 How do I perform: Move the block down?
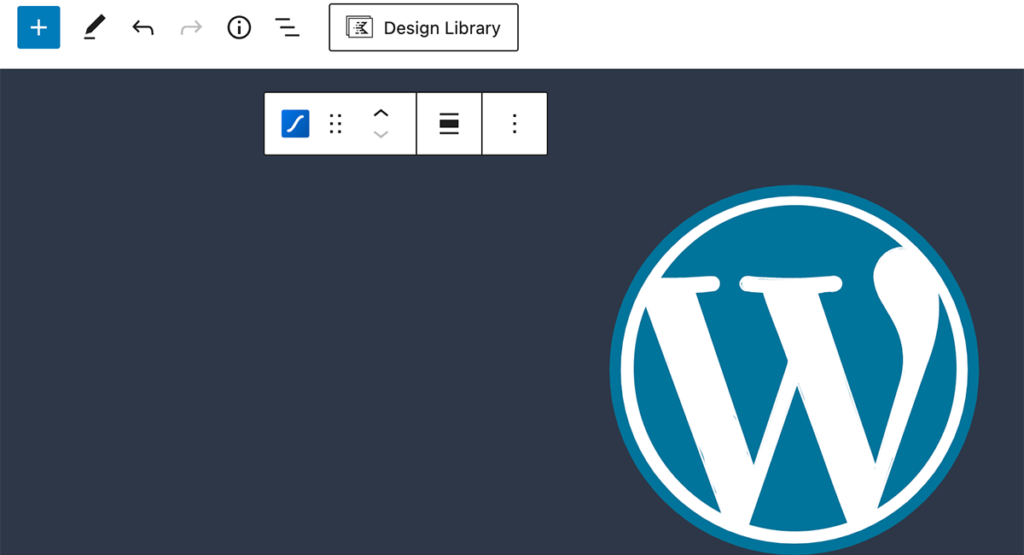click(381, 135)
